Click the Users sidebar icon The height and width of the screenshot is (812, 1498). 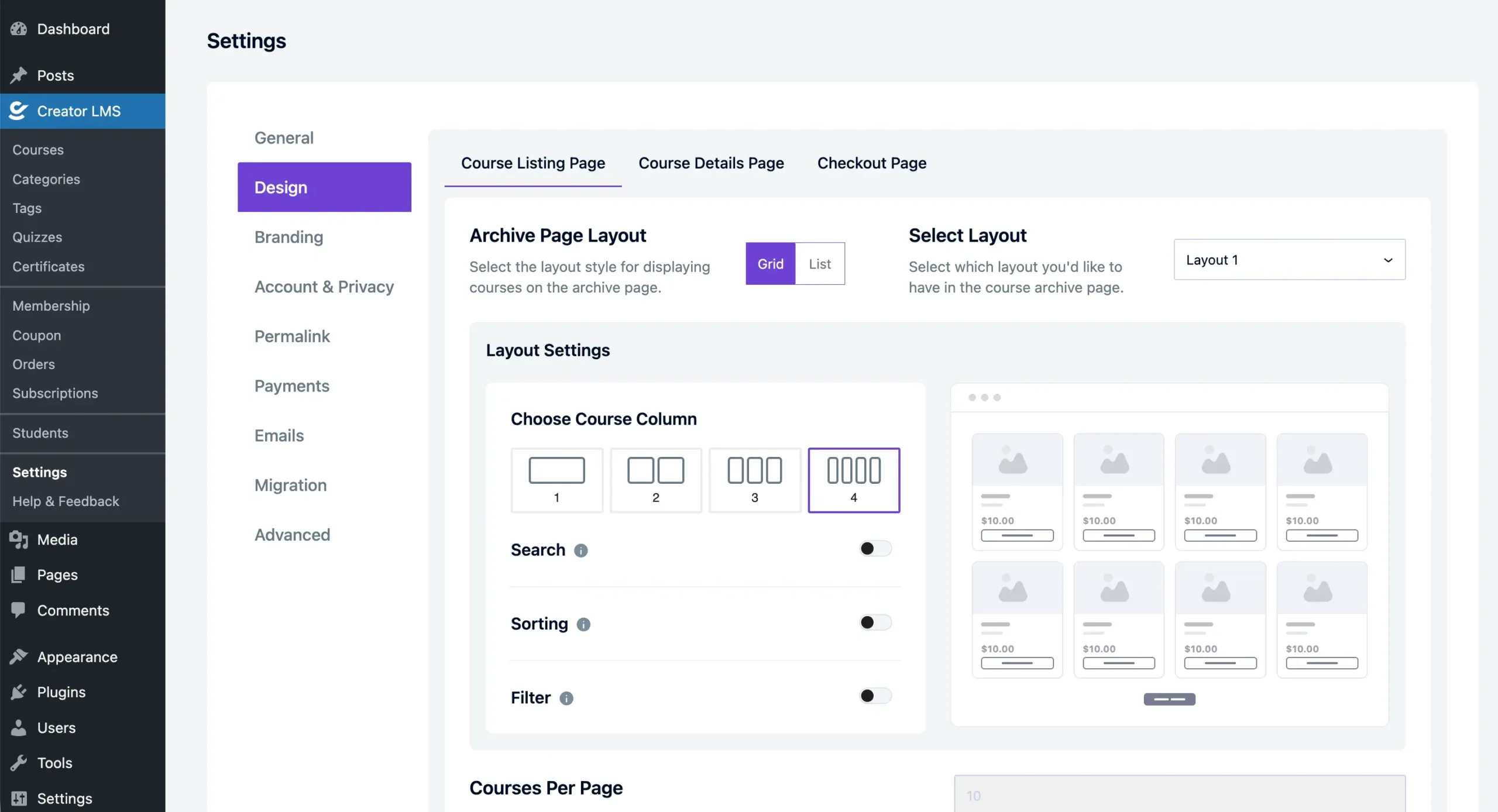pos(18,728)
